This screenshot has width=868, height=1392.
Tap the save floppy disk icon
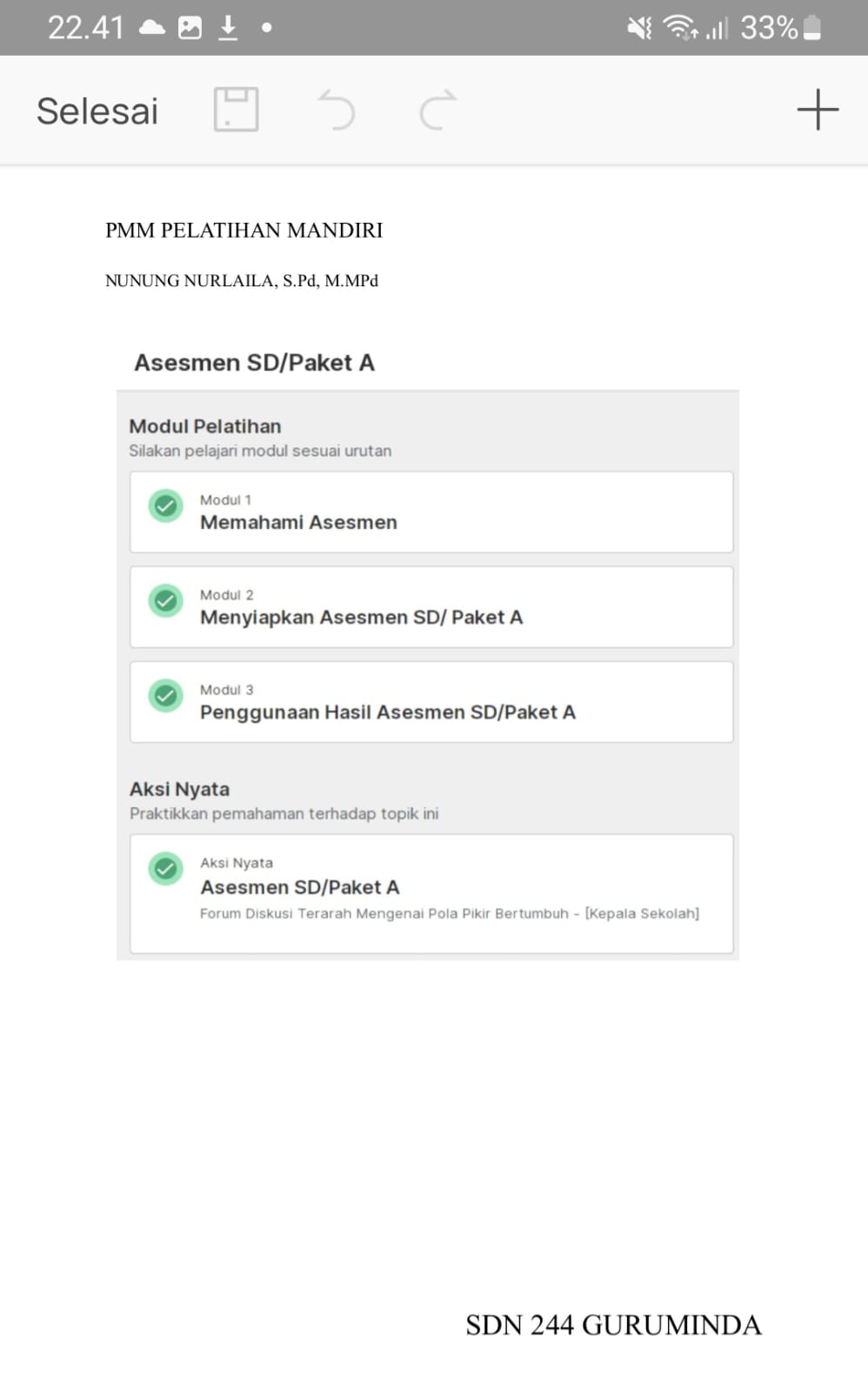(x=236, y=110)
